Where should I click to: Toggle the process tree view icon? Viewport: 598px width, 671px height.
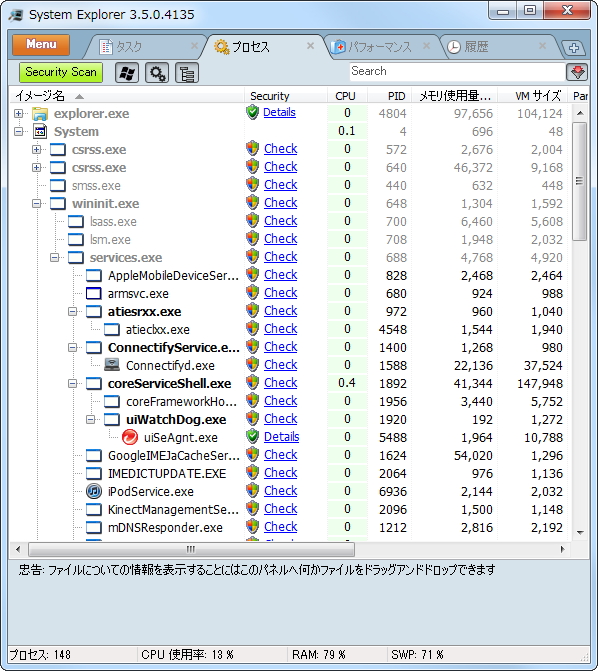click(x=187, y=73)
